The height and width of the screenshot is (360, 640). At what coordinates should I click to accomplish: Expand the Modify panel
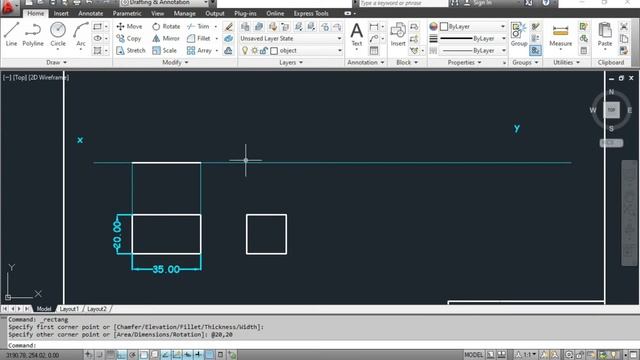coord(175,62)
